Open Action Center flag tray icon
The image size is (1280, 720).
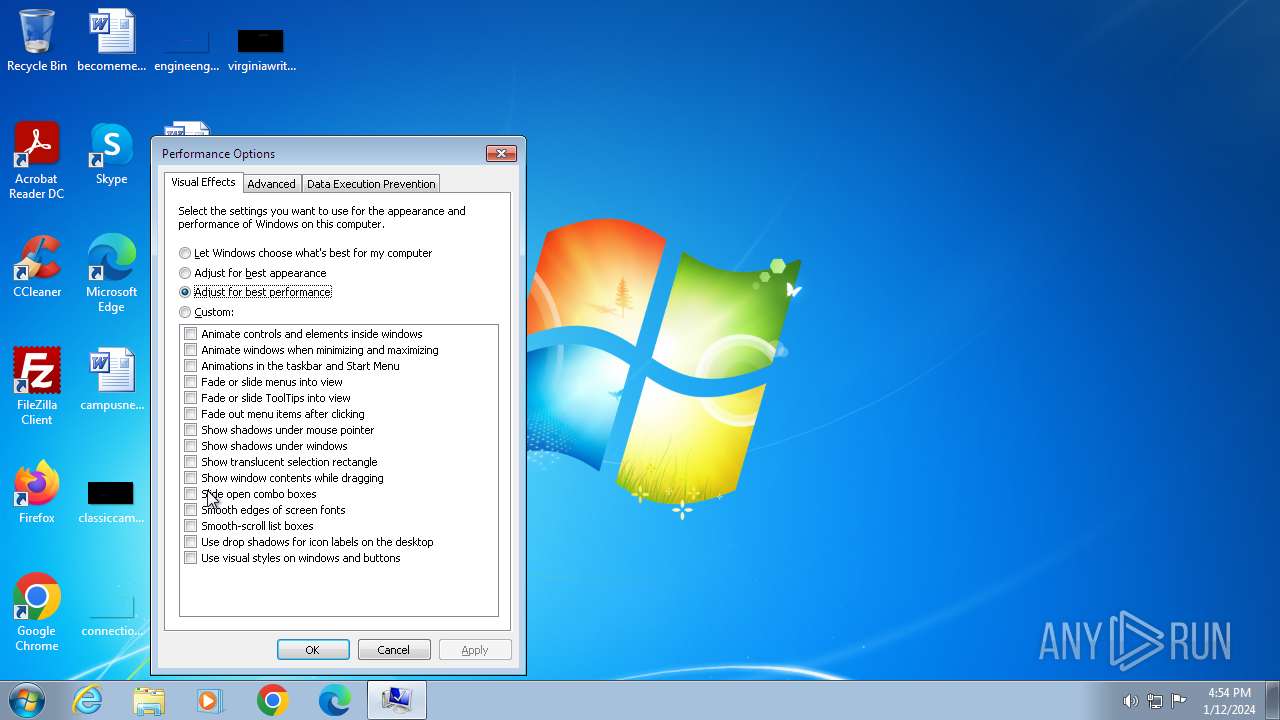click(x=1179, y=701)
